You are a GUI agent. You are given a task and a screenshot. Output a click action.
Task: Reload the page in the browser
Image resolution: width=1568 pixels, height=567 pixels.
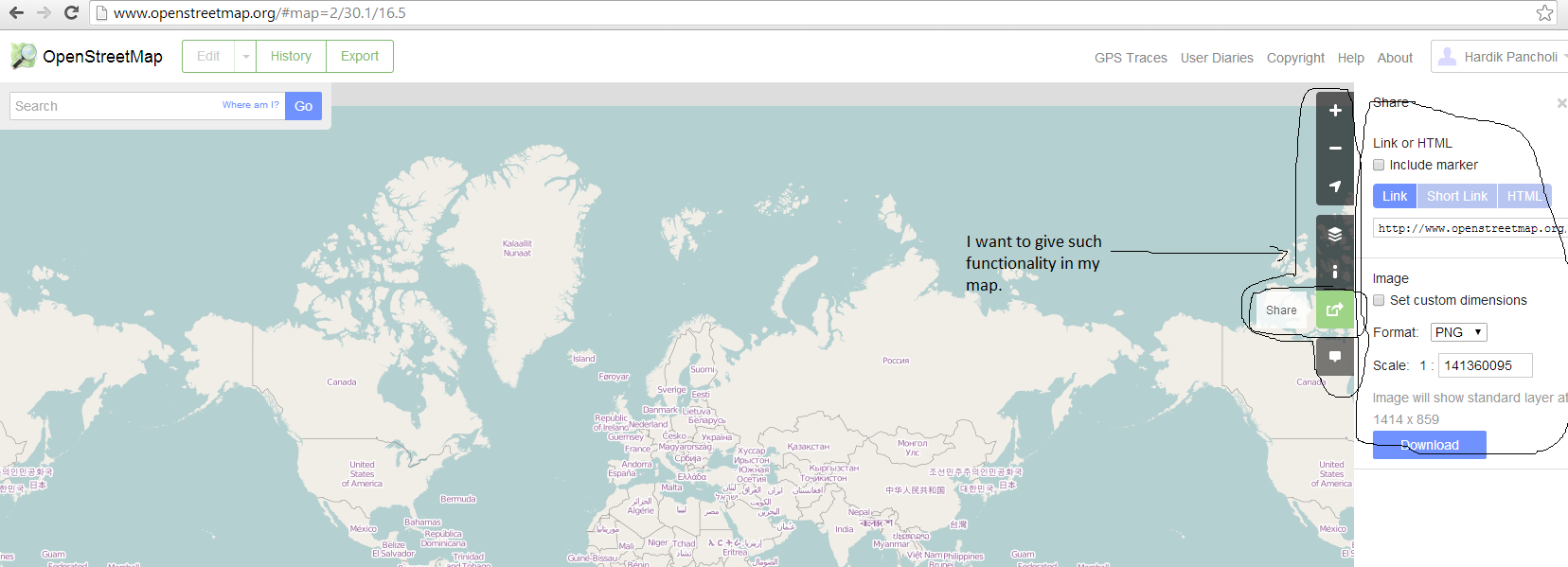[x=71, y=12]
